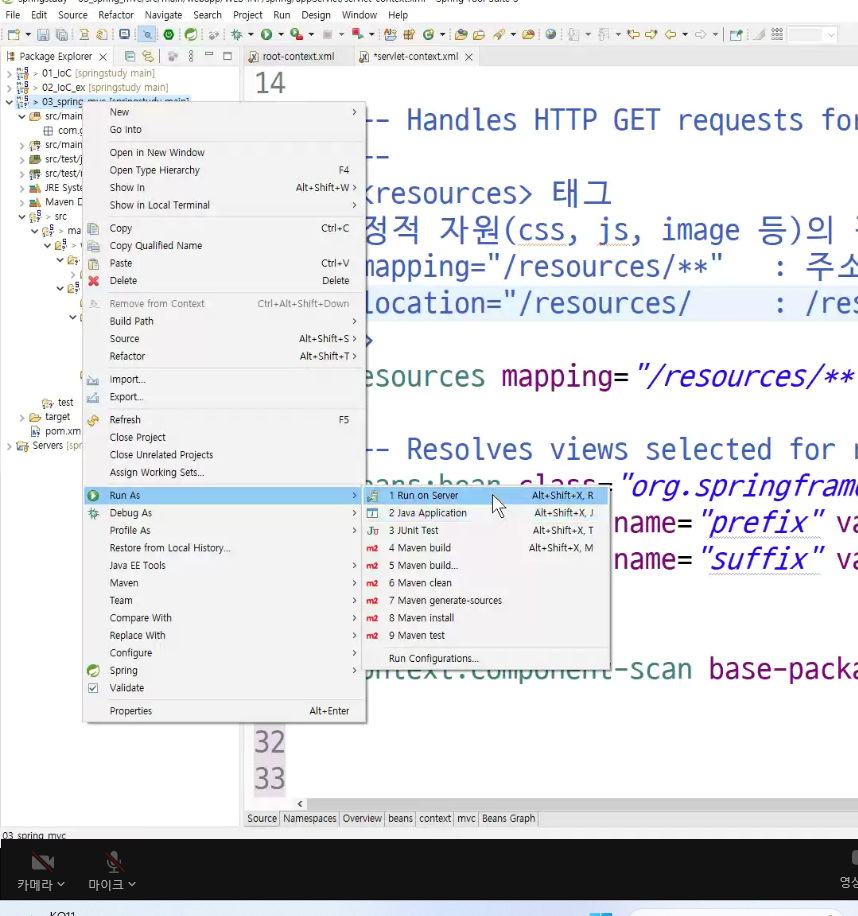Select Java Application in Run As submenu
Viewport: 858px width, 916px height.
click(487, 513)
